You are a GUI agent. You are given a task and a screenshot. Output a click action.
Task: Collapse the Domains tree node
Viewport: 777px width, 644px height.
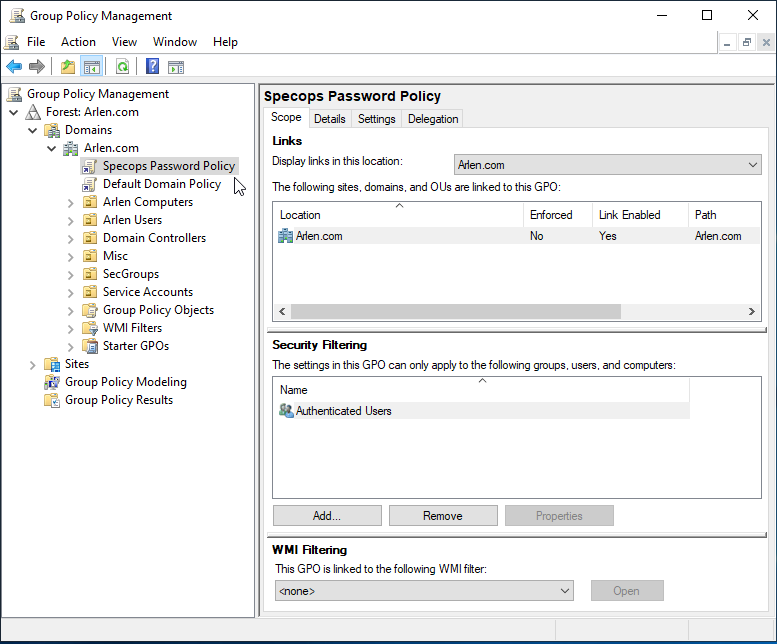[x=33, y=130]
